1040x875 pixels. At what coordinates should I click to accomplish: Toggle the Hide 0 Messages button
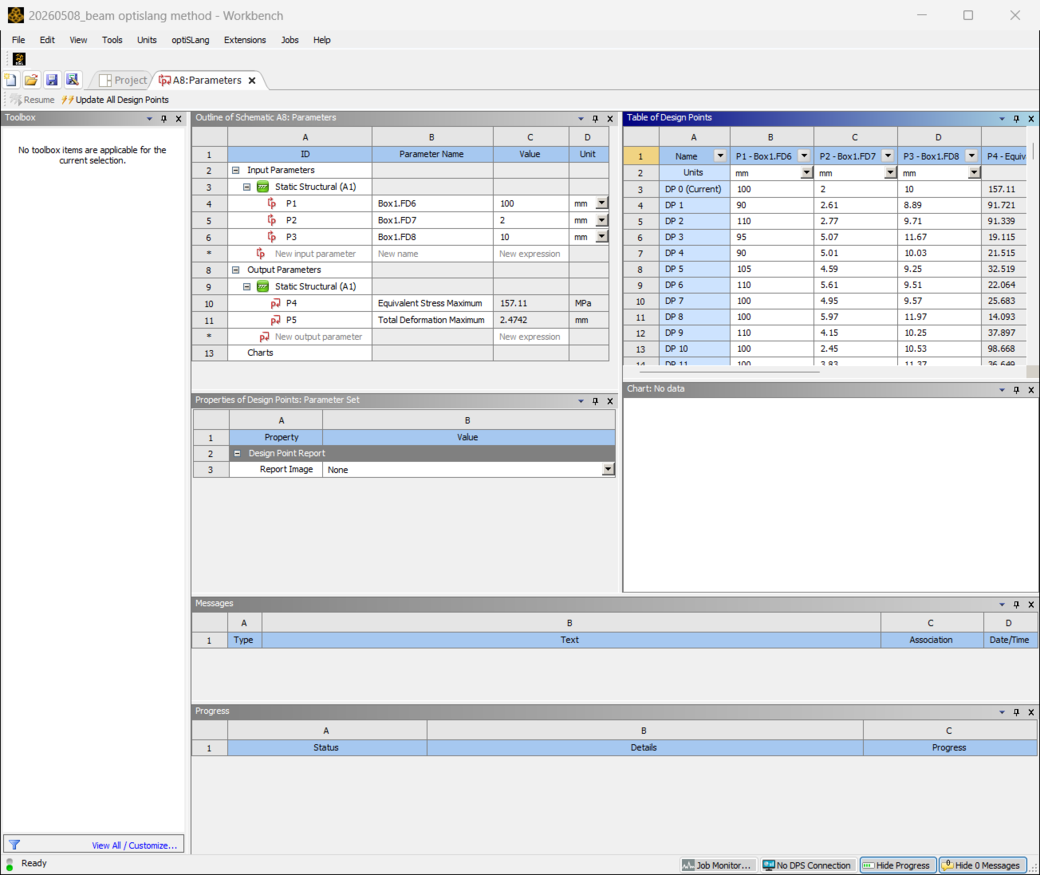click(983, 865)
